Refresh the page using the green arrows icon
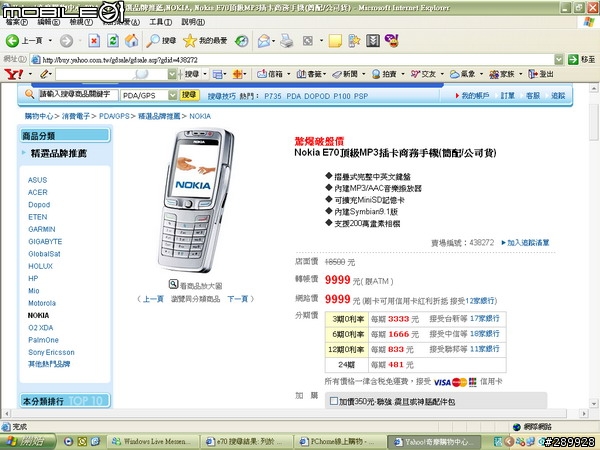Viewport: 600px width, 450px height. [x=113, y=41]
